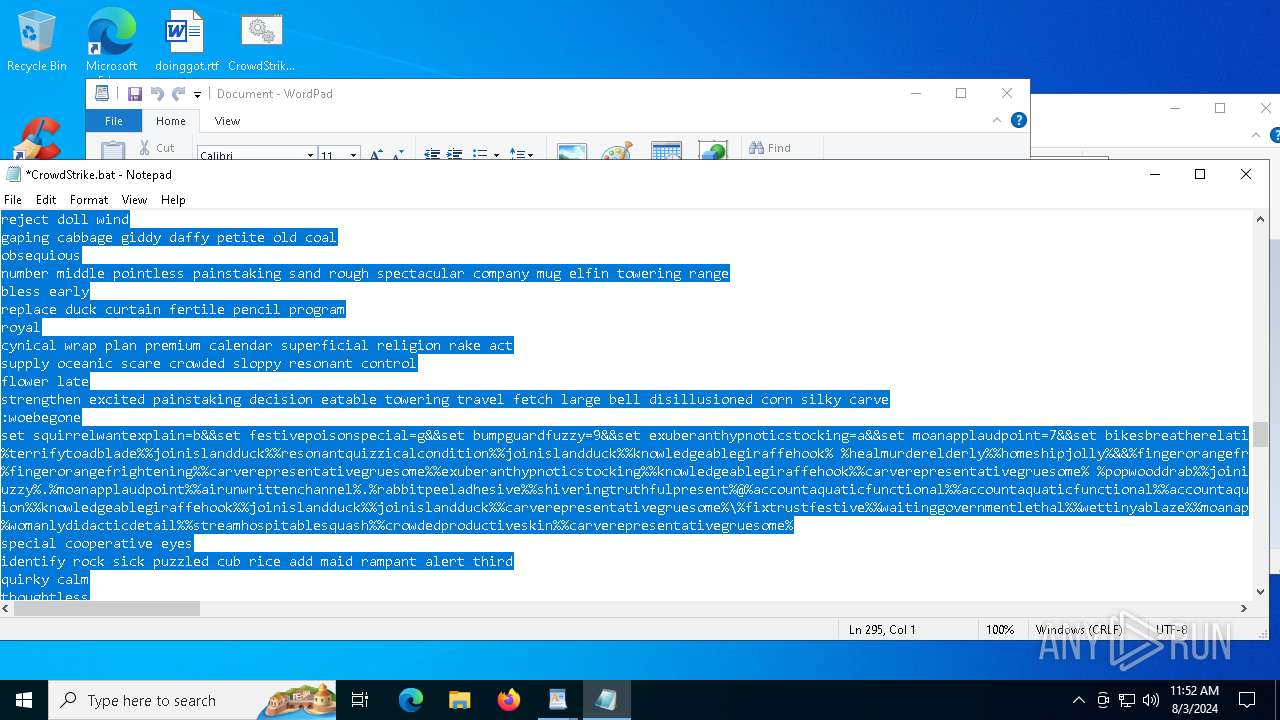
Task: Open the Notepad Help menu
Action: [x=173, y=200]
